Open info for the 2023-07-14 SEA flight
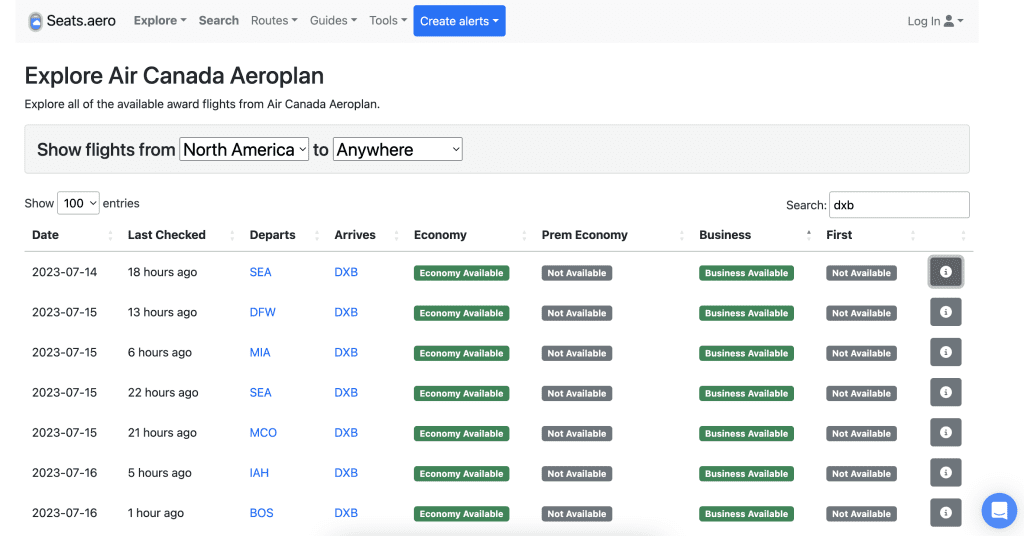Viewport: 1024px width, 536px height. (945, 272)
